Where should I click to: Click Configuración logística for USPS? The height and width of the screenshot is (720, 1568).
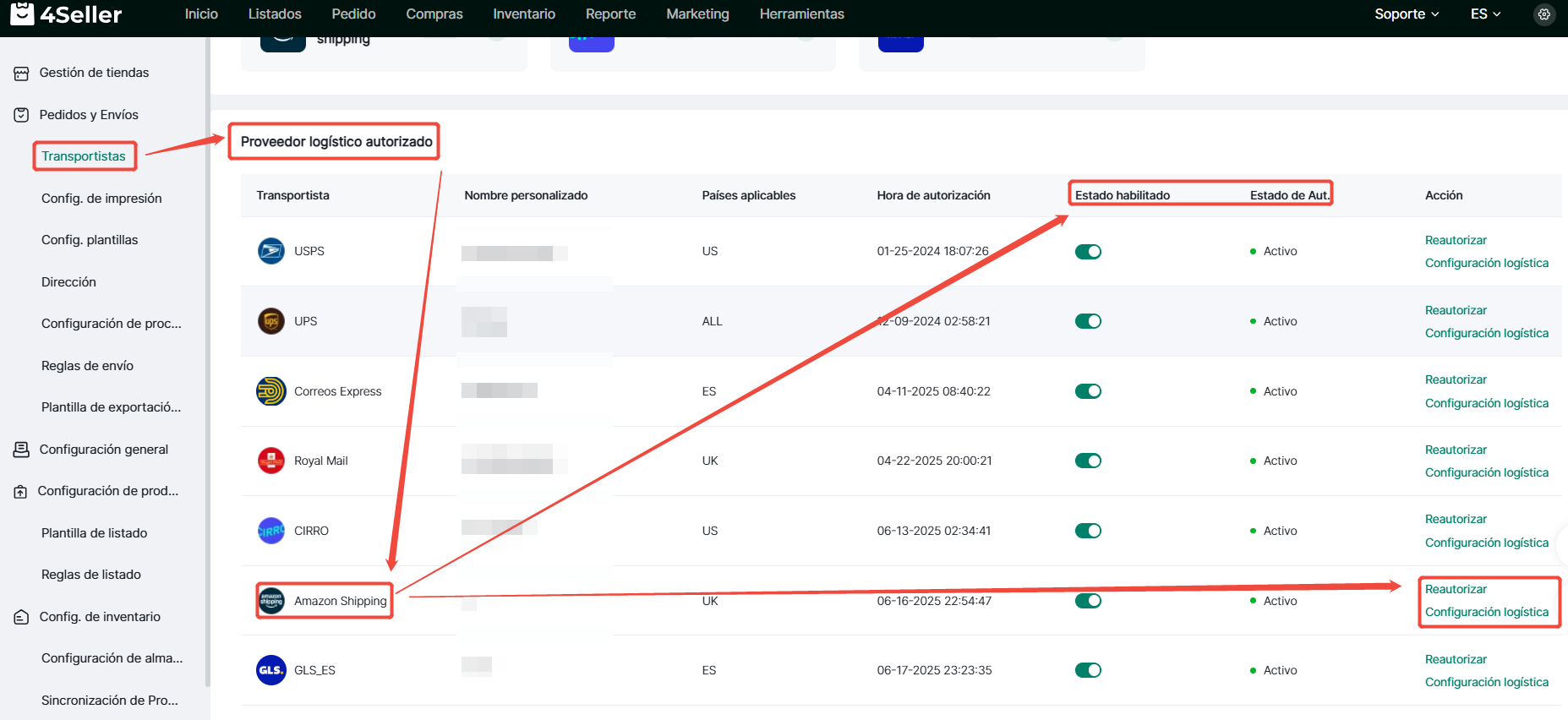(1487, 263)
